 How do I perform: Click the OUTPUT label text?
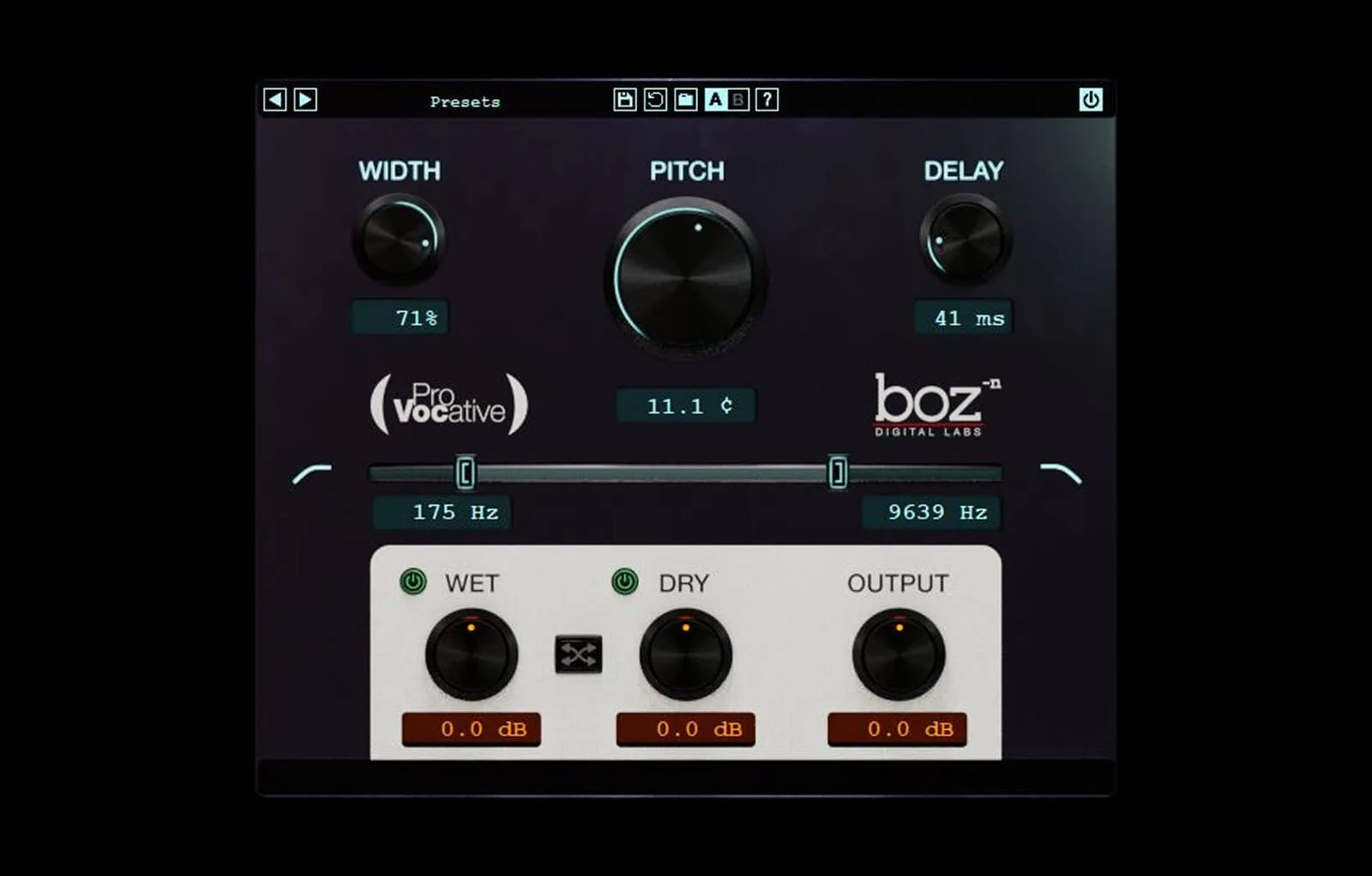pos(898,583)
